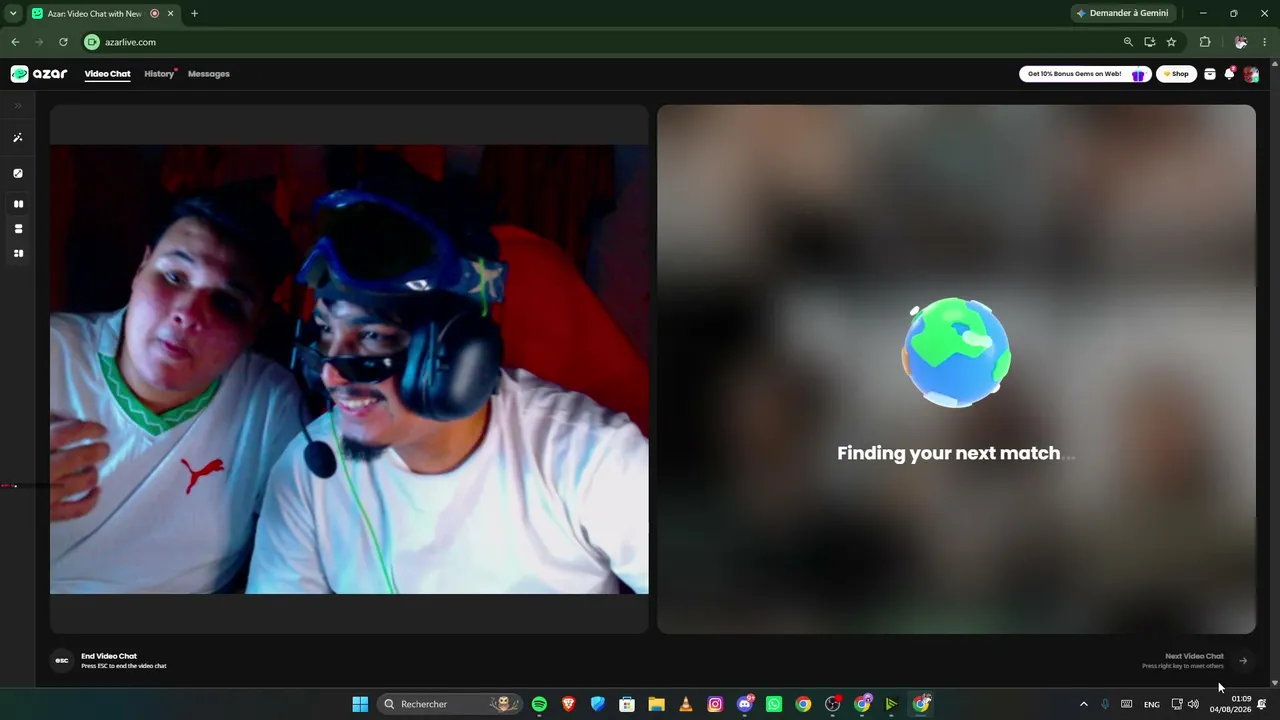Open the Chrome three-dot menu
The width and height of the screenshot is (1280, 720).
1265,42
